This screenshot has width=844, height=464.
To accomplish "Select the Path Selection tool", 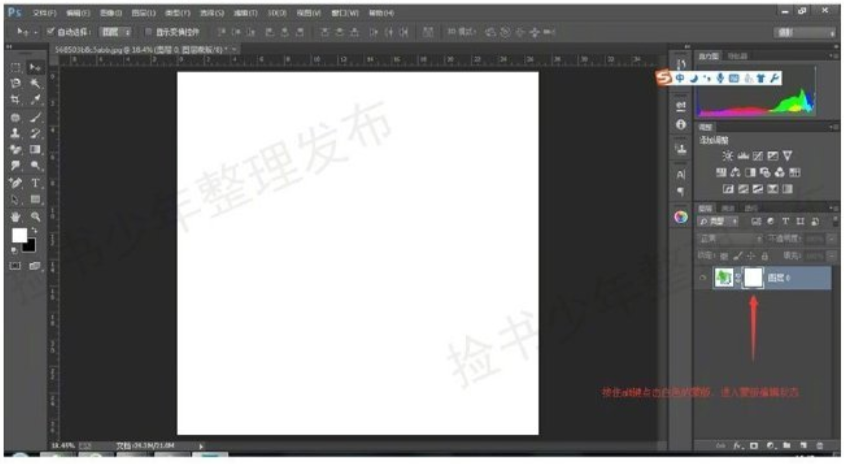I will coord(16,200).
